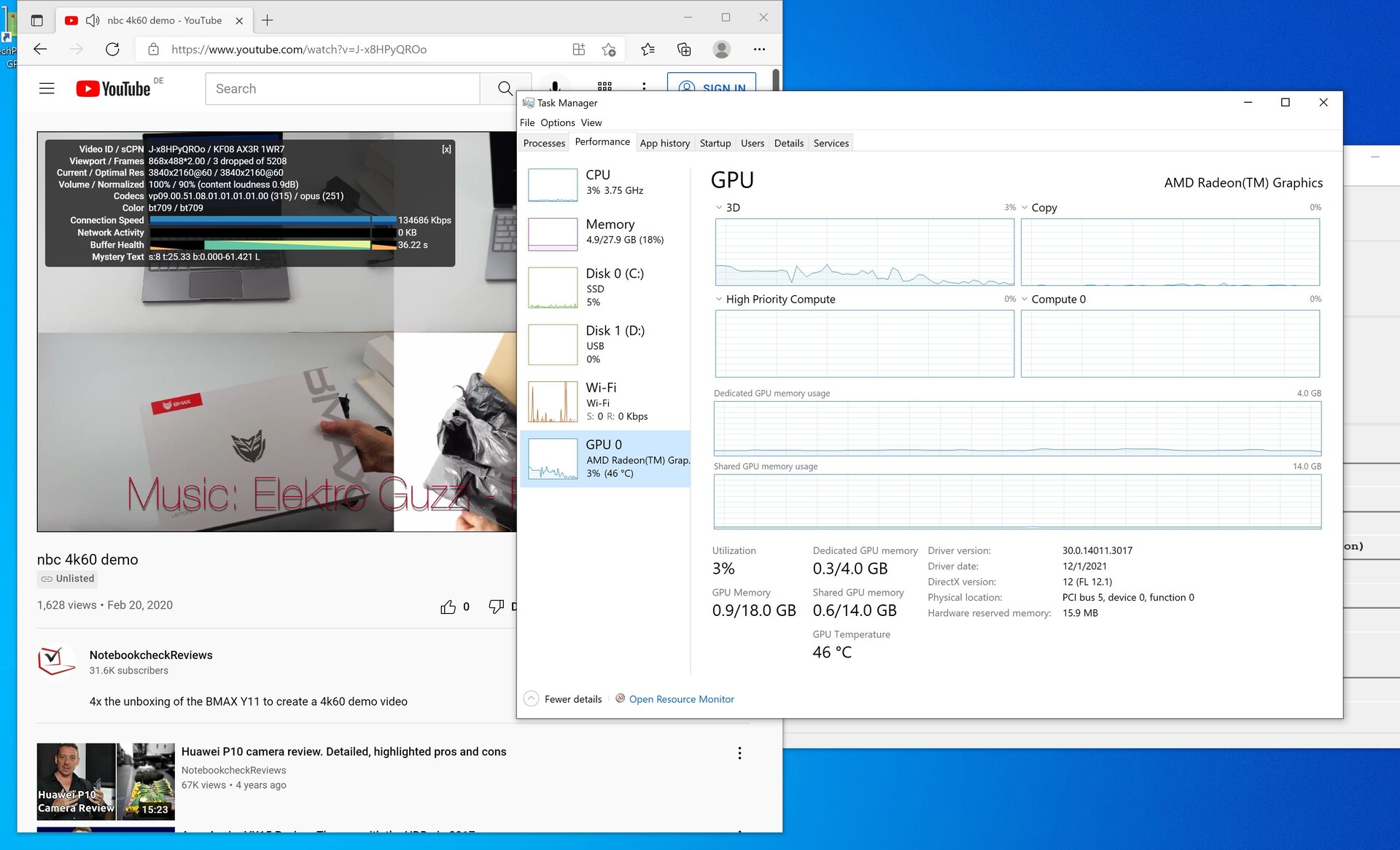Viewport: 1400px width, 850px height.
Task: Dislike the nbc 4k60 demo video
Action: point(497,607)
